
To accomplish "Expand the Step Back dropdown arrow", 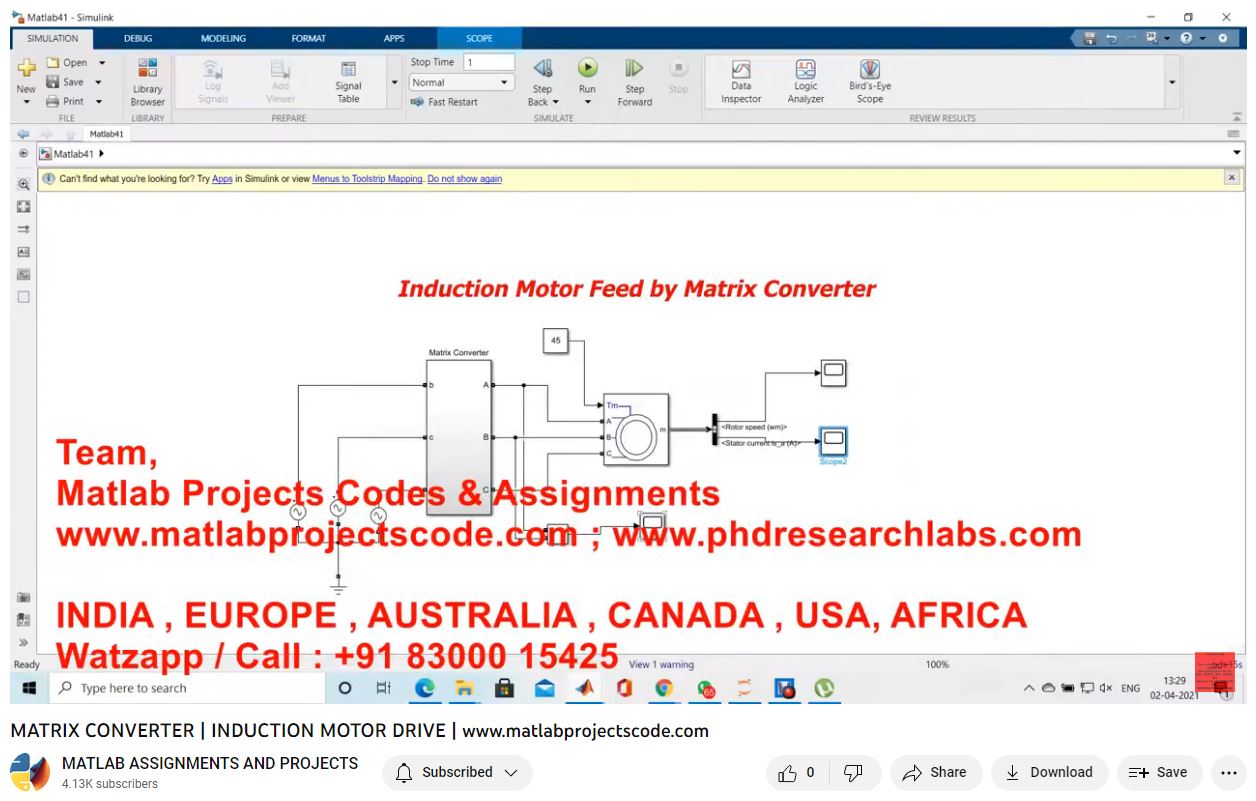I will pyautogui.click(x=556, y=102).
